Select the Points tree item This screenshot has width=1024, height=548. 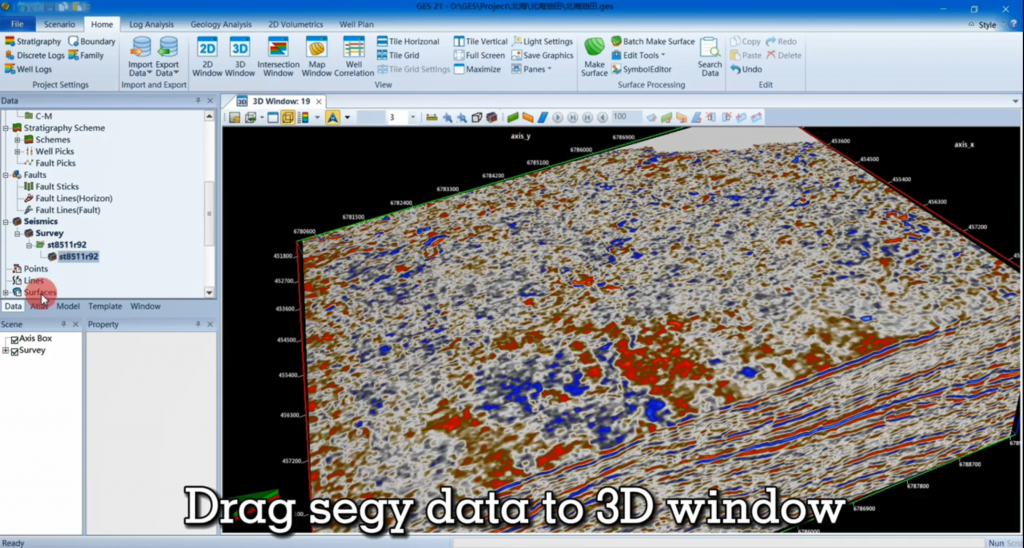[35, 269]
